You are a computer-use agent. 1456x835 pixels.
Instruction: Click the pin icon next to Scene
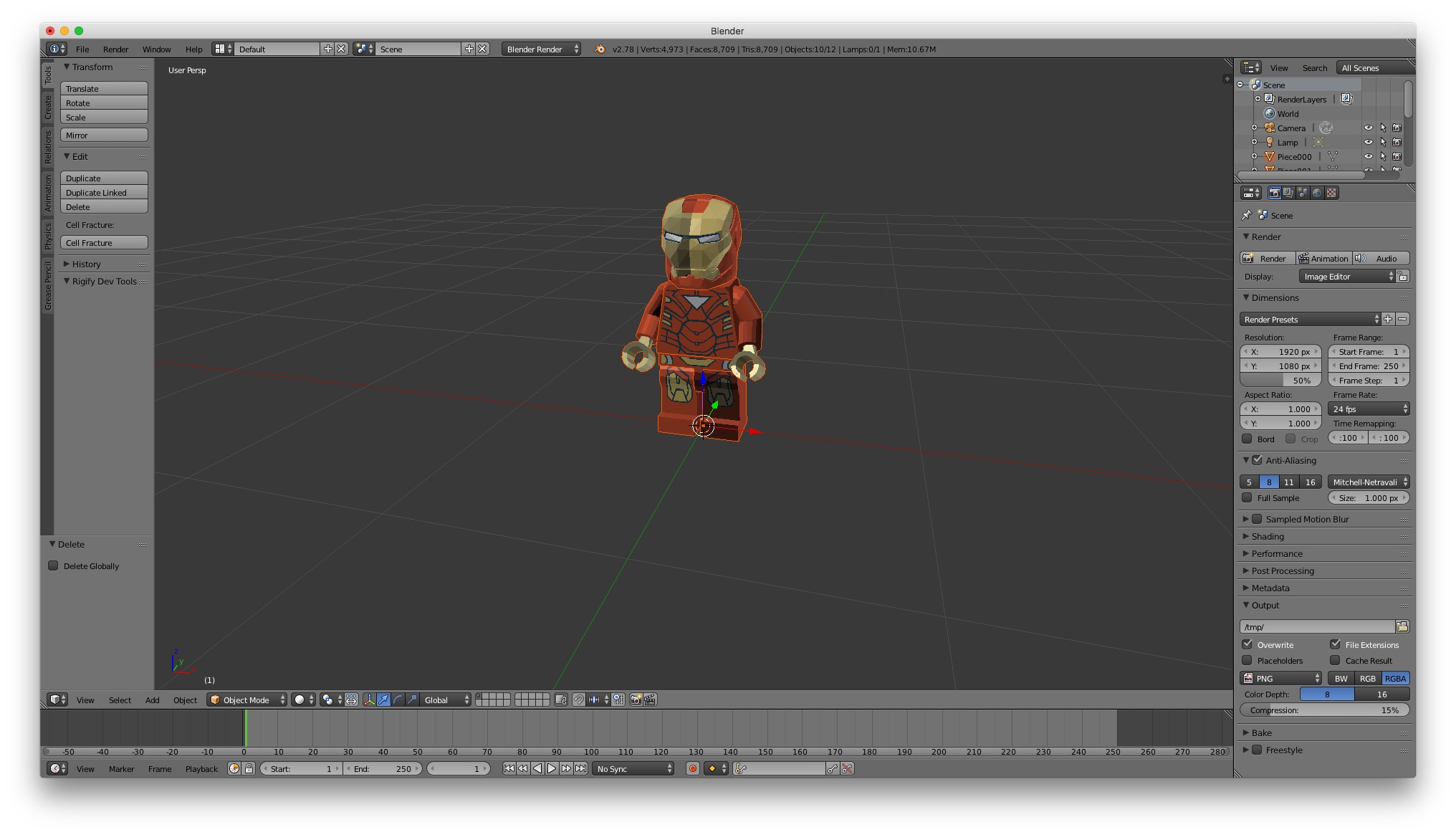tap(1246, 215)
